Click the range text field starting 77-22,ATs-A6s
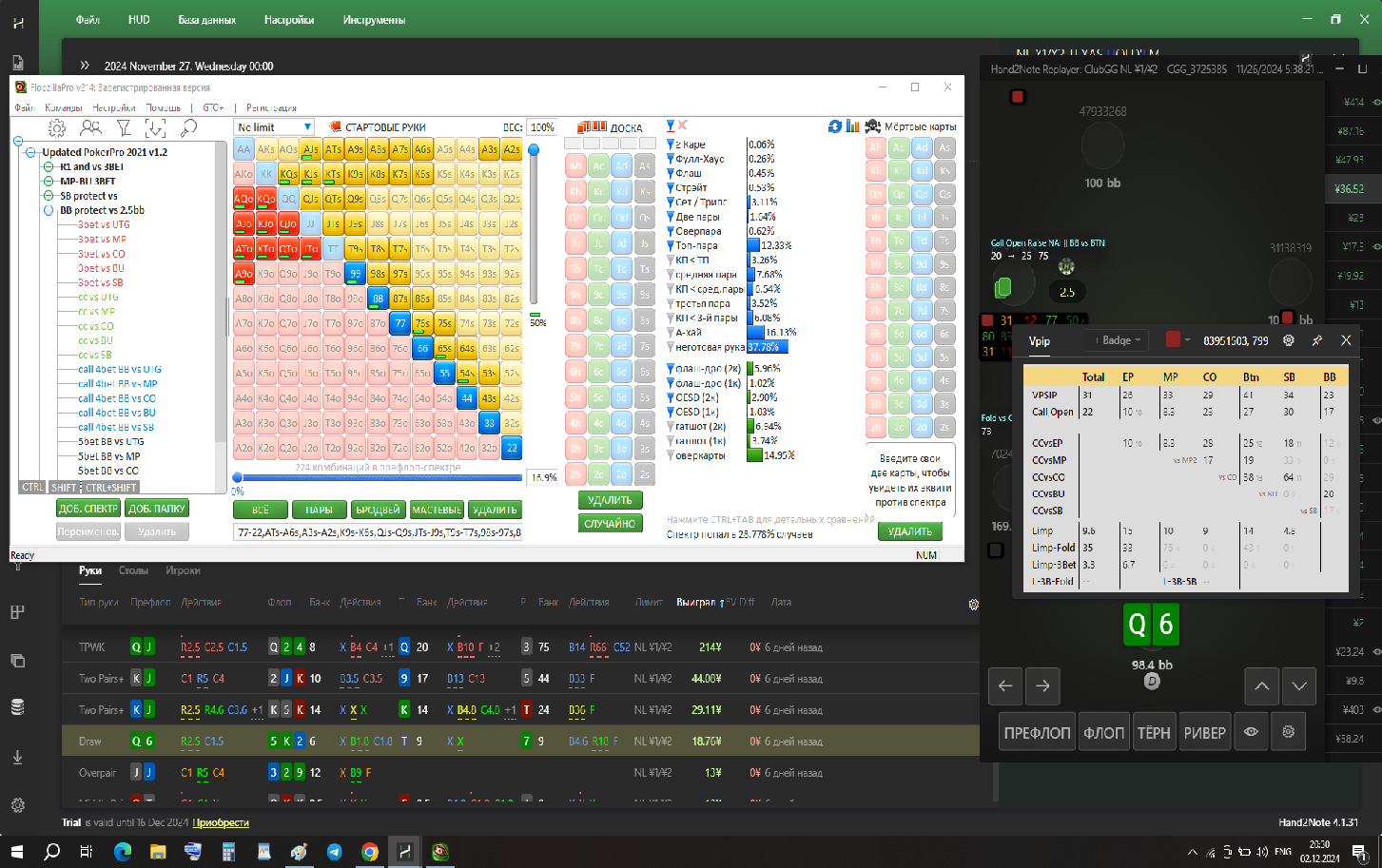This screenshot has height=868, width=1382. point(379,532)
